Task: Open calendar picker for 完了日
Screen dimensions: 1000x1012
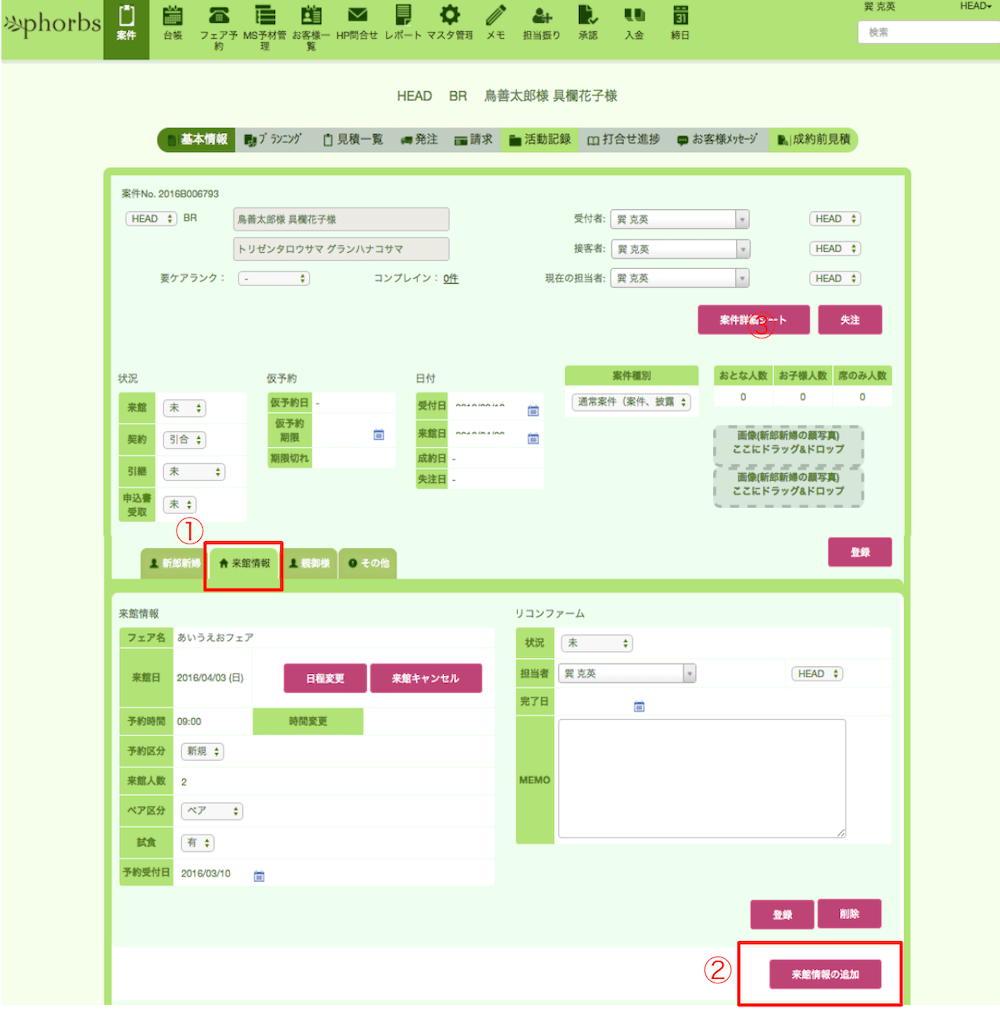Action: tap(639, 706)
